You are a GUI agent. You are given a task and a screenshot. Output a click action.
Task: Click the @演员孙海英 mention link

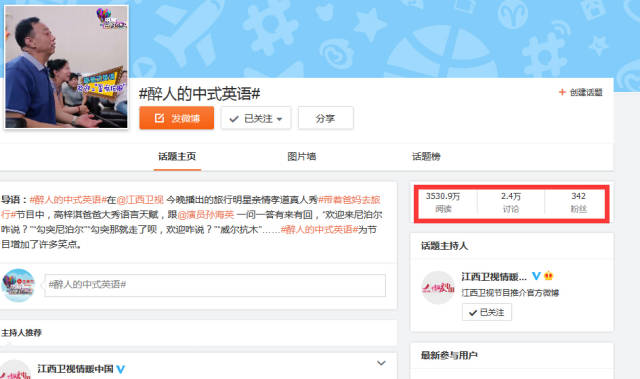[x=206, y=215]
